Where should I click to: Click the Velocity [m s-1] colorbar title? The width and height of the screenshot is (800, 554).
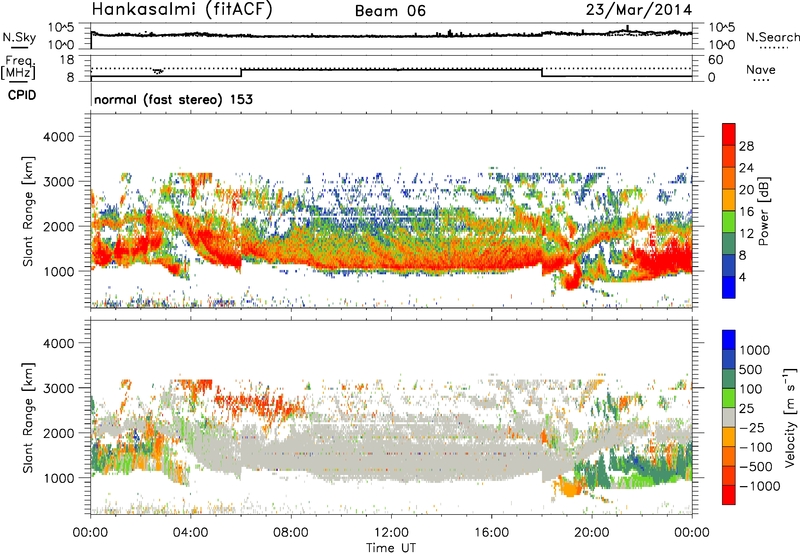(790, 417)
